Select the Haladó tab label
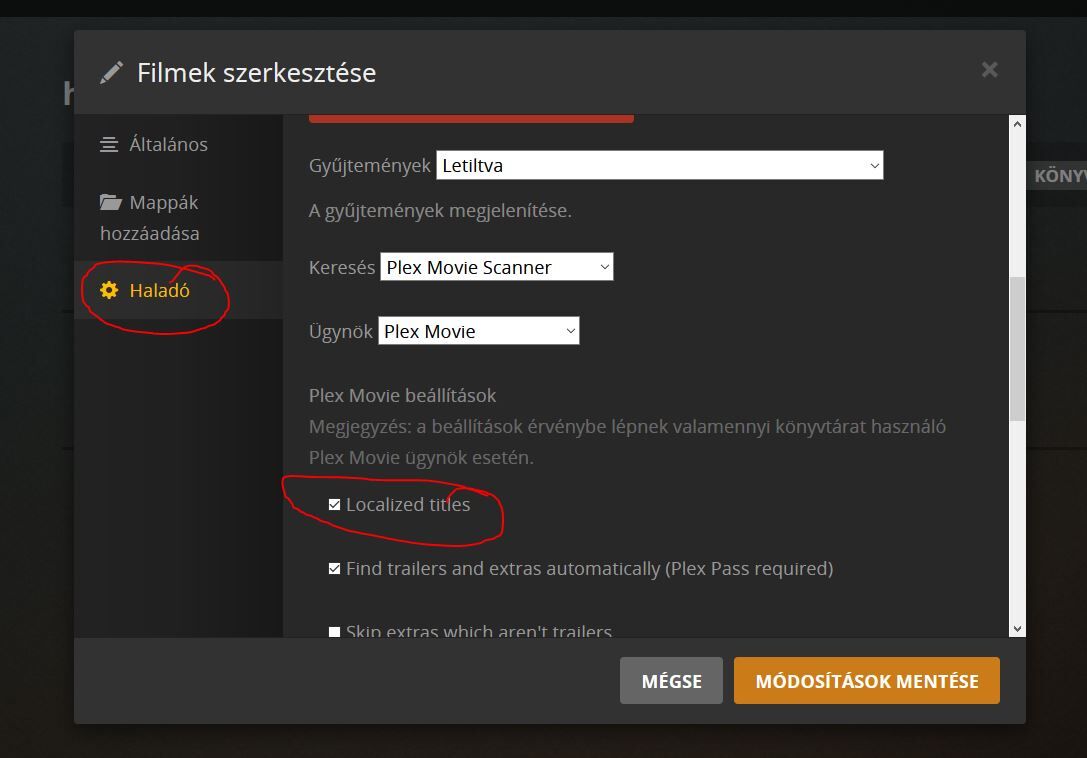 (159, 291)
